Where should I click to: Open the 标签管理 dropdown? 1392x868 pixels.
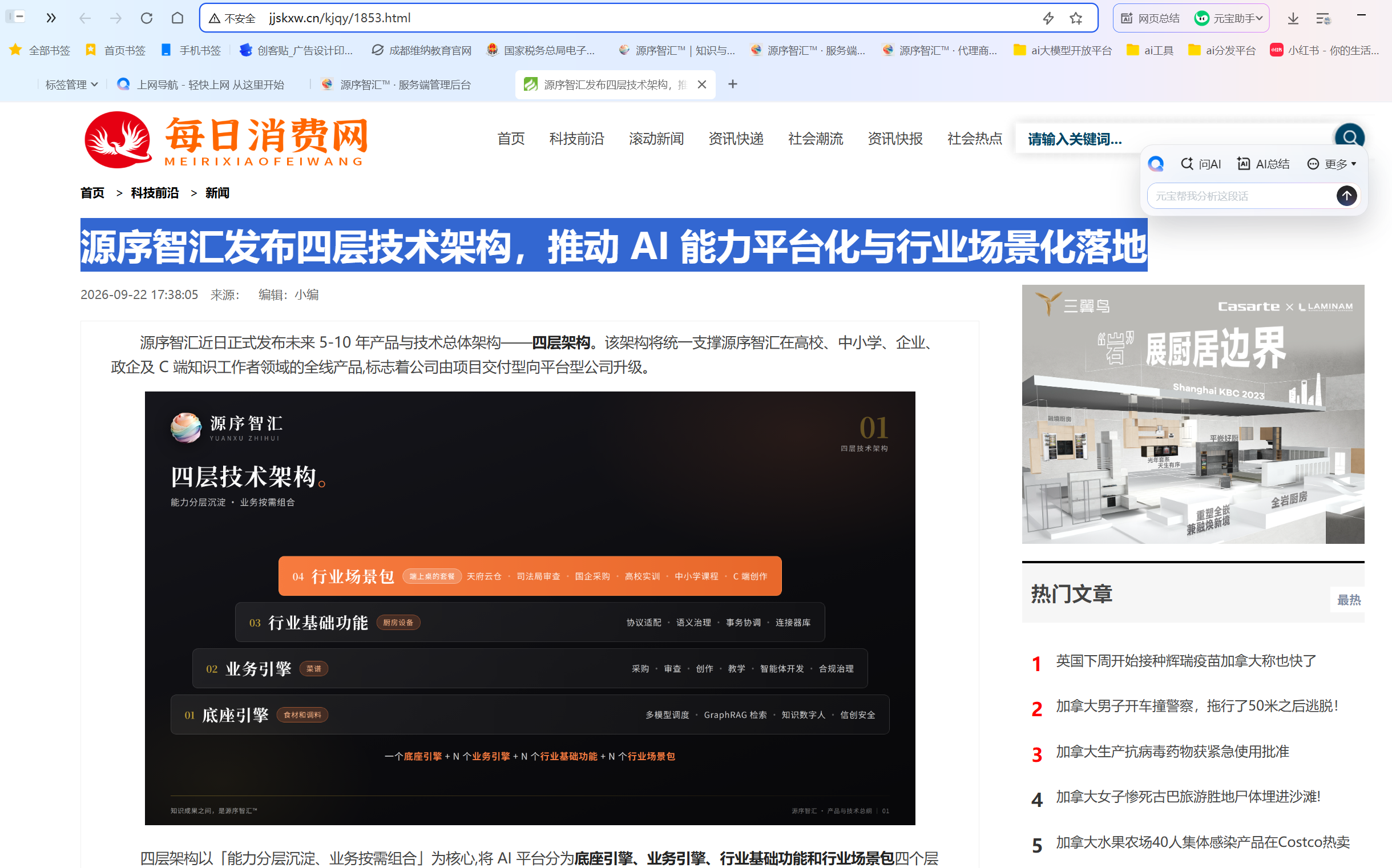tap(71, 84)
